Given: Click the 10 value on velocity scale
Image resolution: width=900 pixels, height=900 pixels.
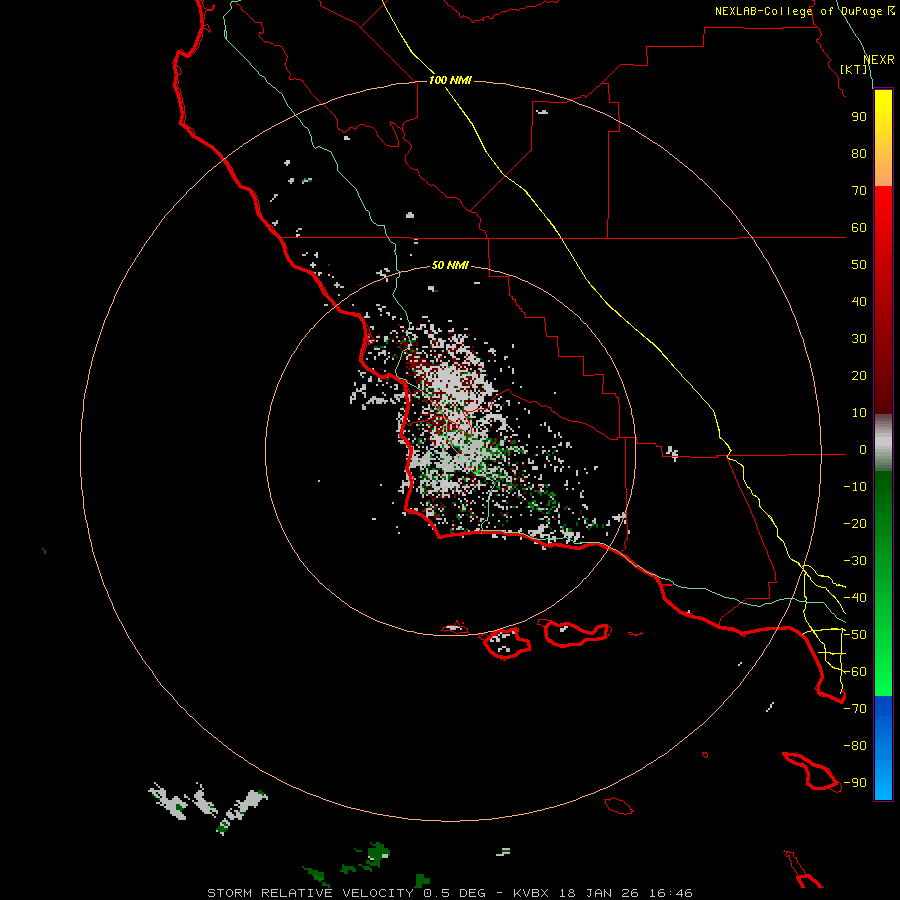Looking at the screenshot, I should tap(859, 413).
